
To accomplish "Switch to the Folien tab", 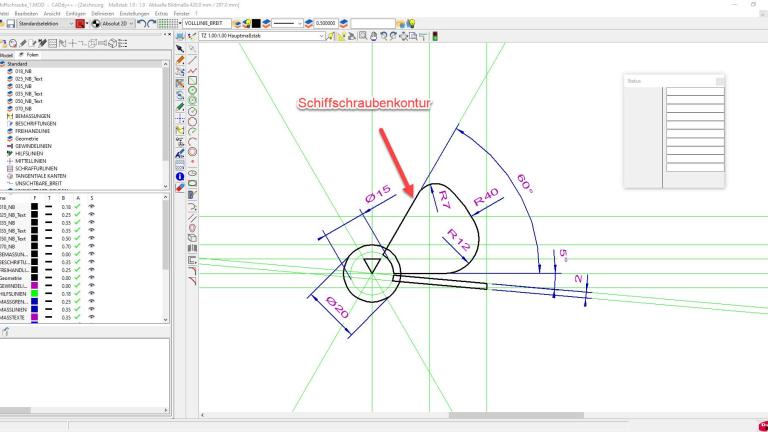I will (x=29, y=55).
